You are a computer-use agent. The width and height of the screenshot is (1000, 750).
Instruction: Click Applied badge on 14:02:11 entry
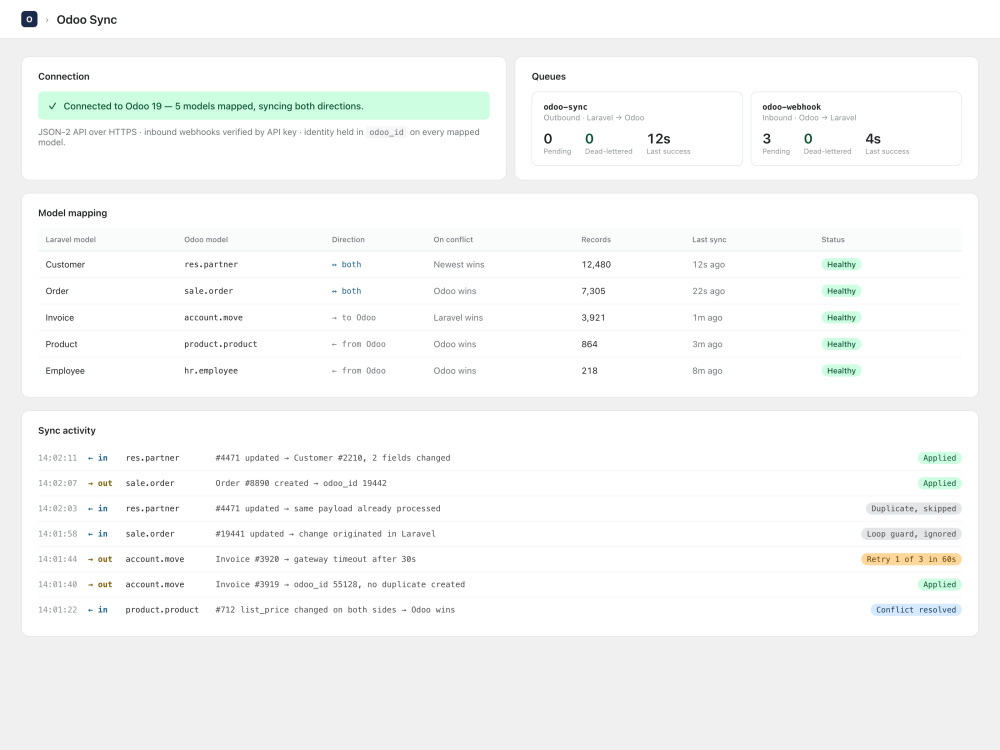pos(939,458)
